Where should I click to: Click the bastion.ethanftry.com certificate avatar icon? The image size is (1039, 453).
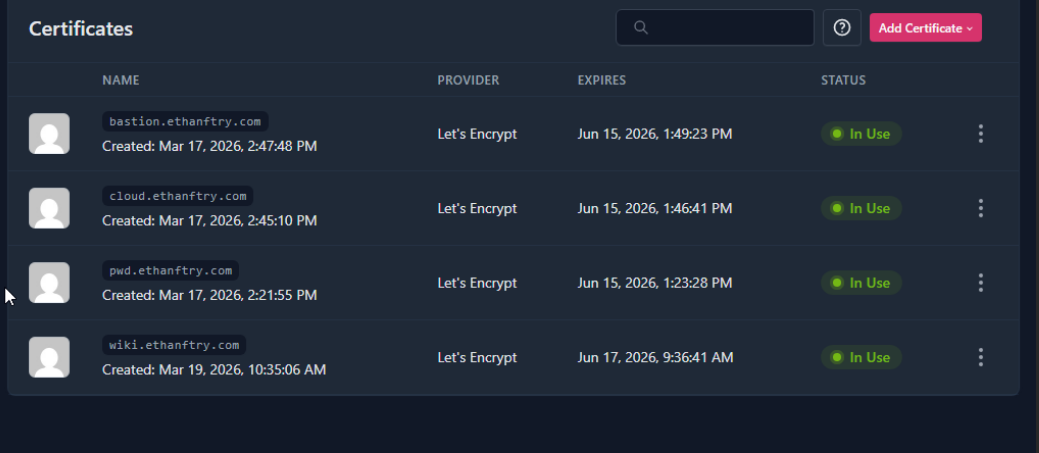coord(49,134)
